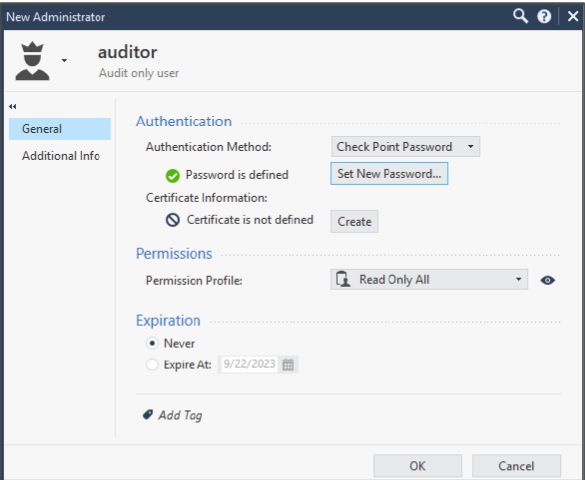This screenshot has height=480, width=585.
Task: Open help via question mark icon
Action: pos(544,16)
